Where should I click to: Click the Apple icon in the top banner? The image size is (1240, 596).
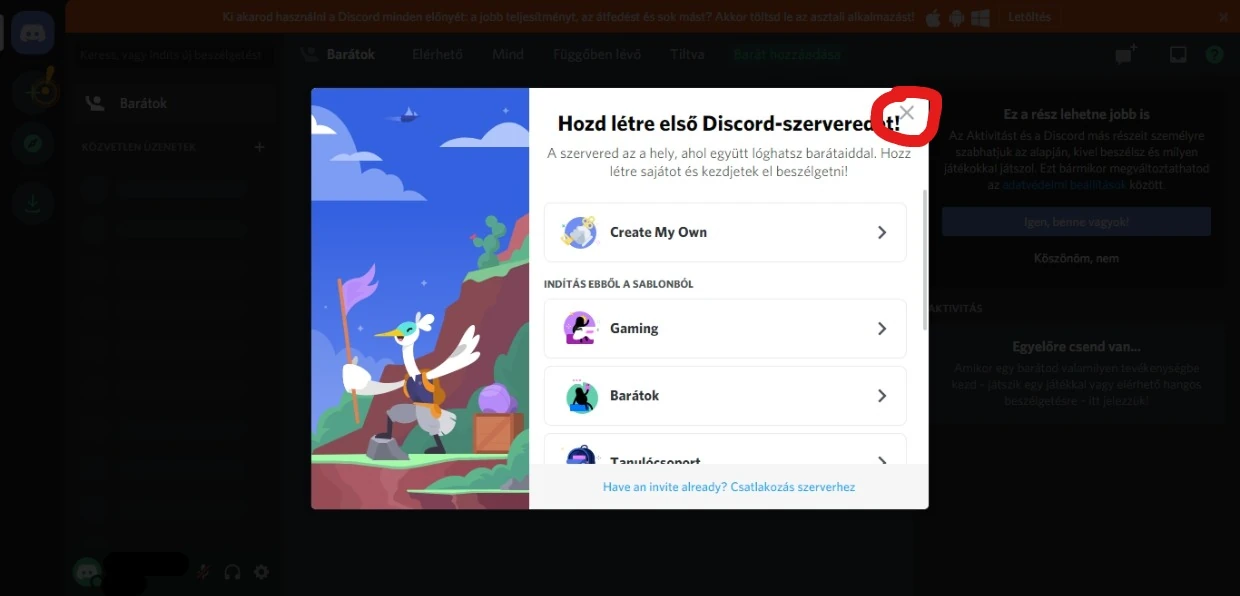(933, 18)
